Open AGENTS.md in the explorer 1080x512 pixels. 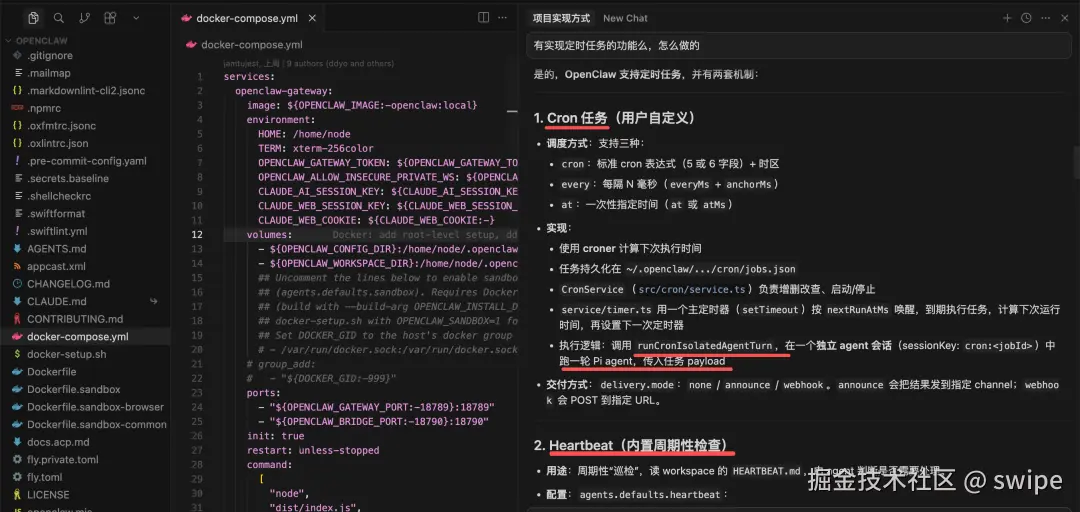[x=56, y=249]
